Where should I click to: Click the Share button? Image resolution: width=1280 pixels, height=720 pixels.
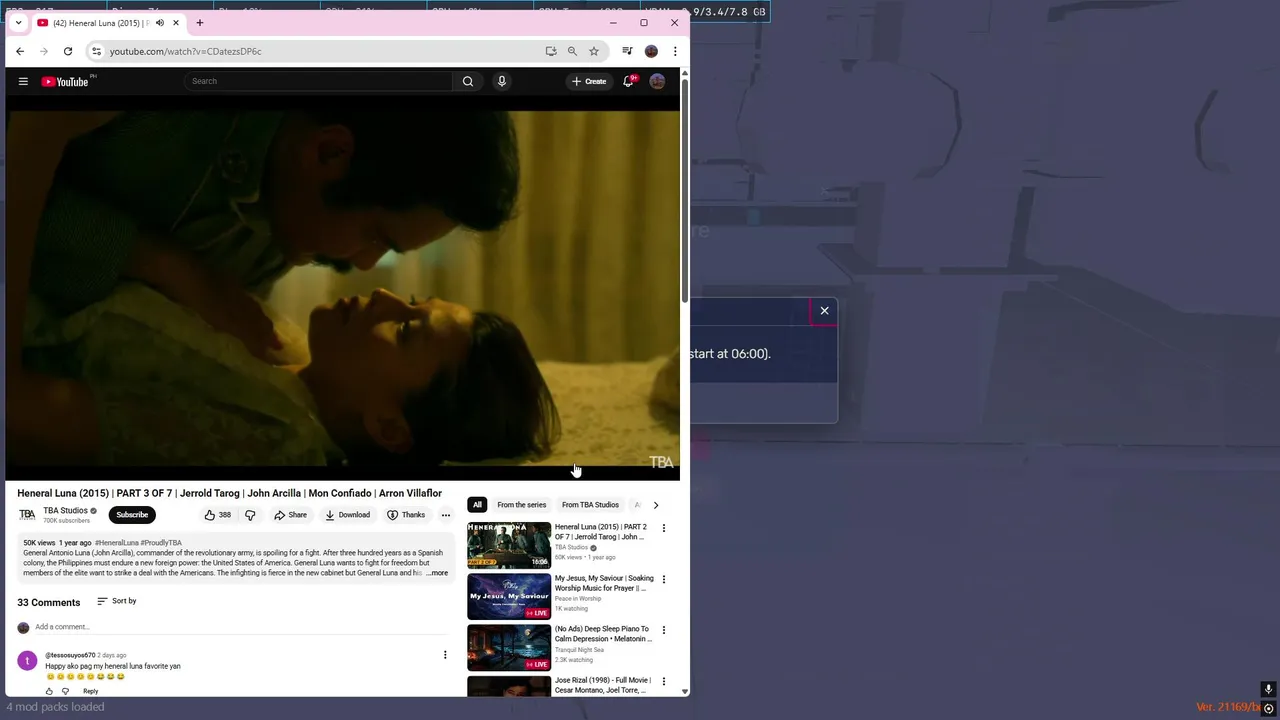[x=291, y=515]
